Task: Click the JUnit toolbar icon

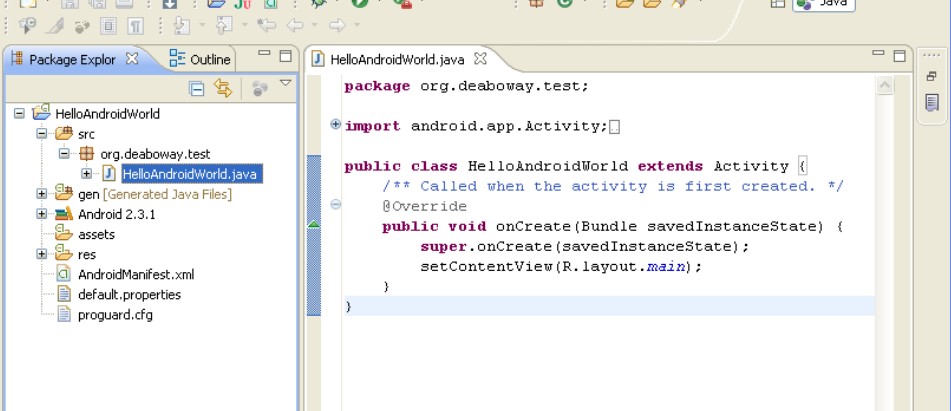Action: tap(243, 4)
